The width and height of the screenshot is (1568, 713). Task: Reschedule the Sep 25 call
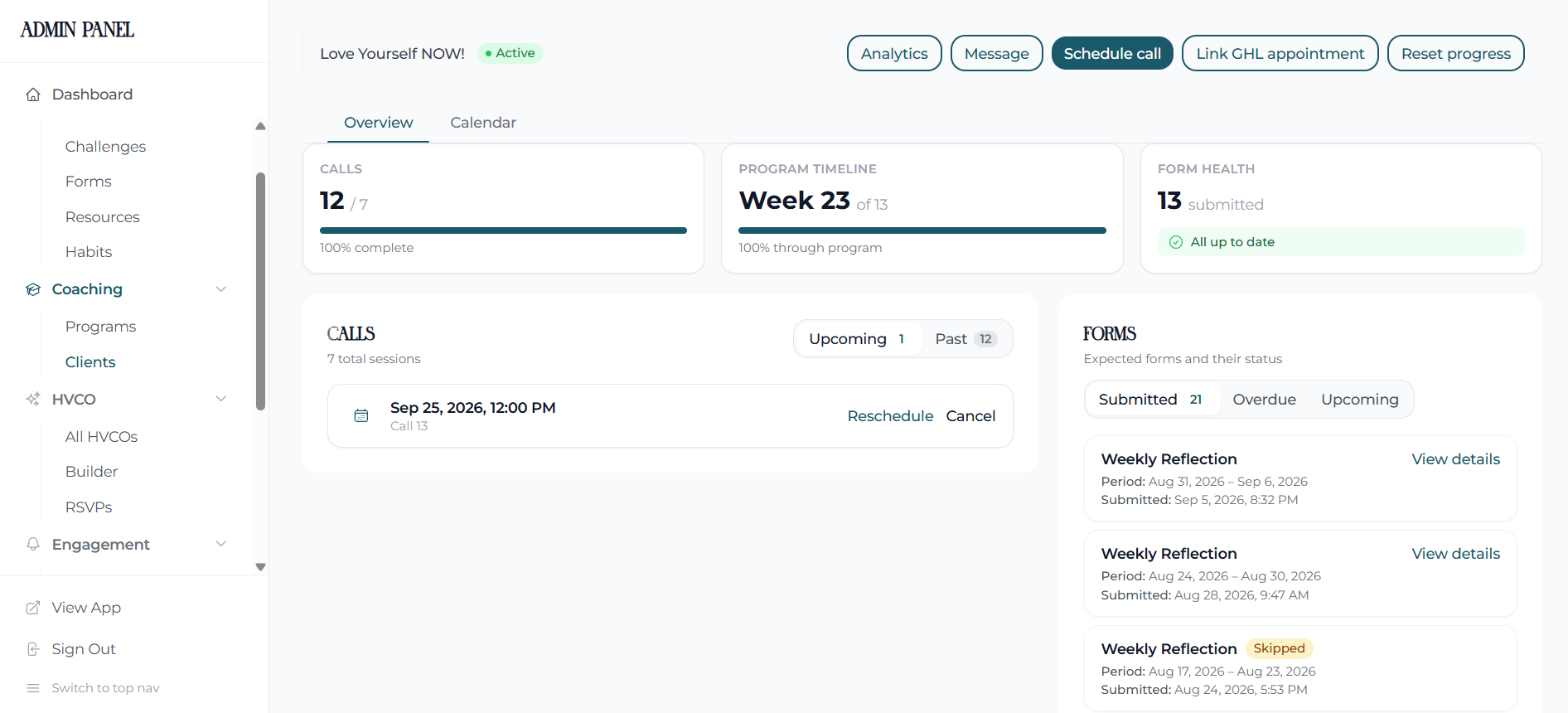point(890,416)
